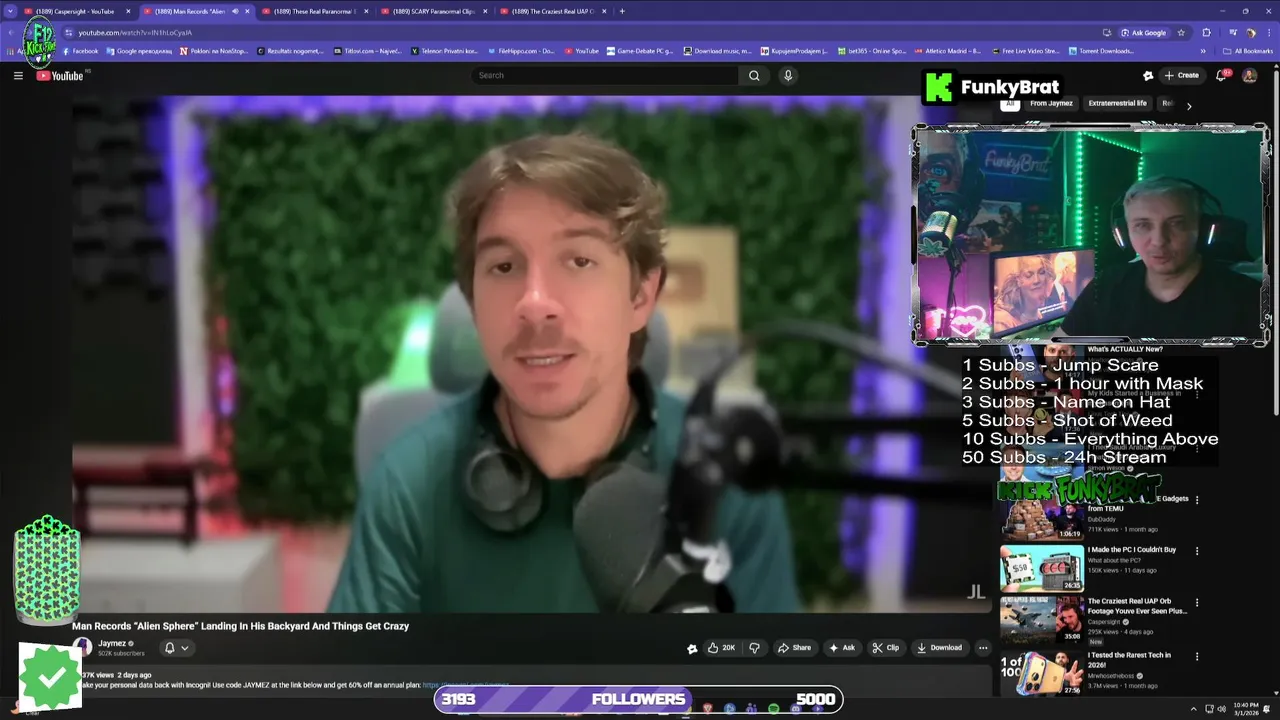
Task: Open the Spotify icon in the taskbar
Action: (773, 709)
